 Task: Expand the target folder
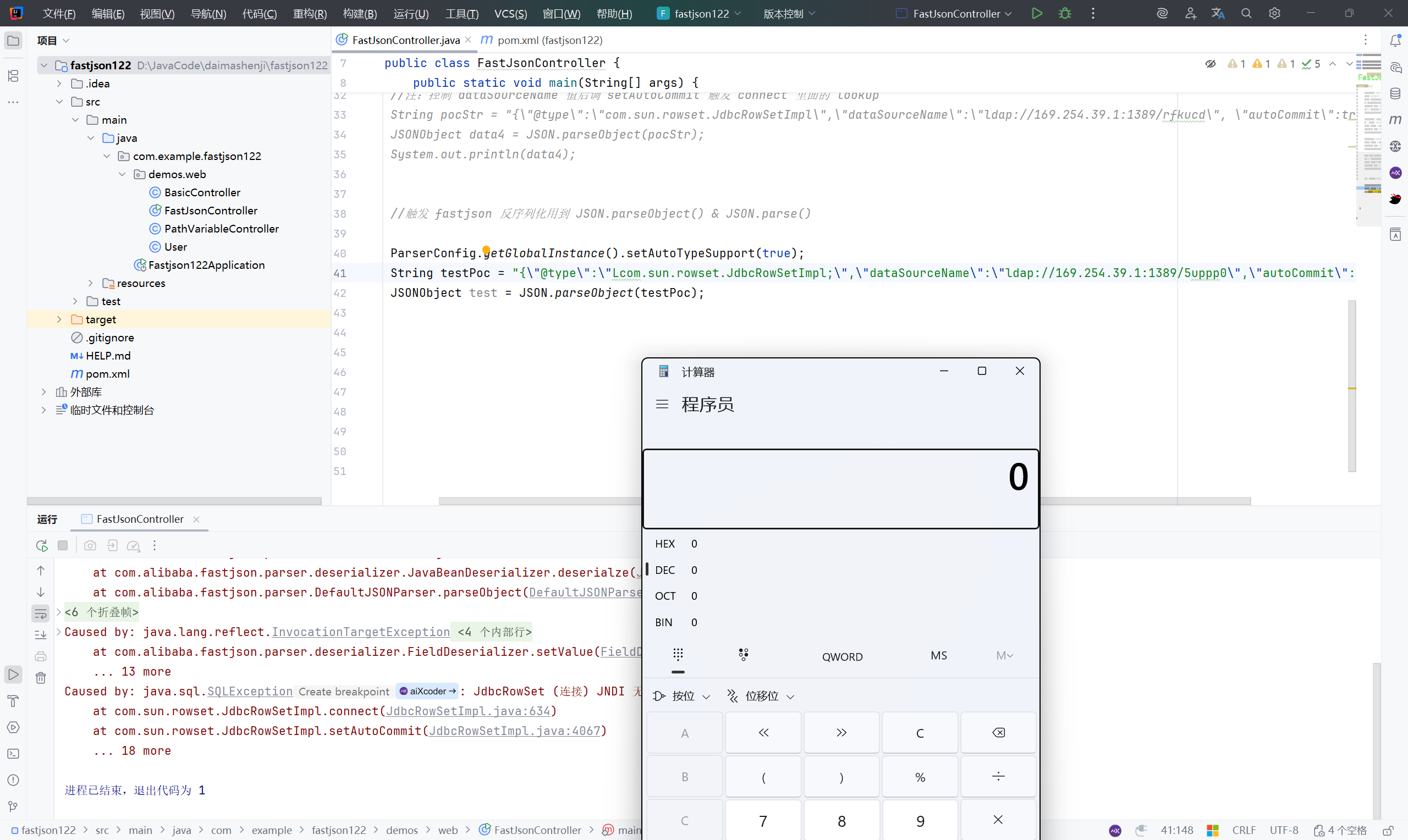pyautogui.click(x=59, y=320)
